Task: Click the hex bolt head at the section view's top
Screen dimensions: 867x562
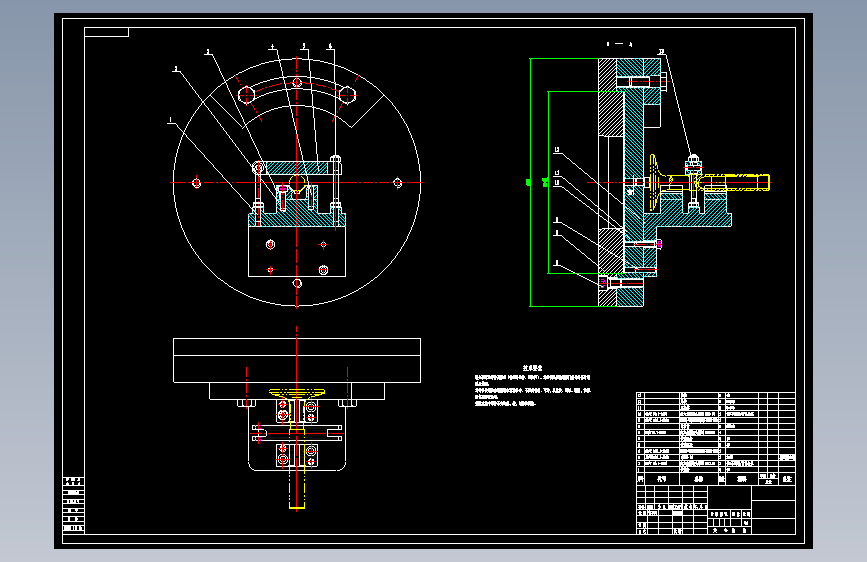Action: [664, 81]
